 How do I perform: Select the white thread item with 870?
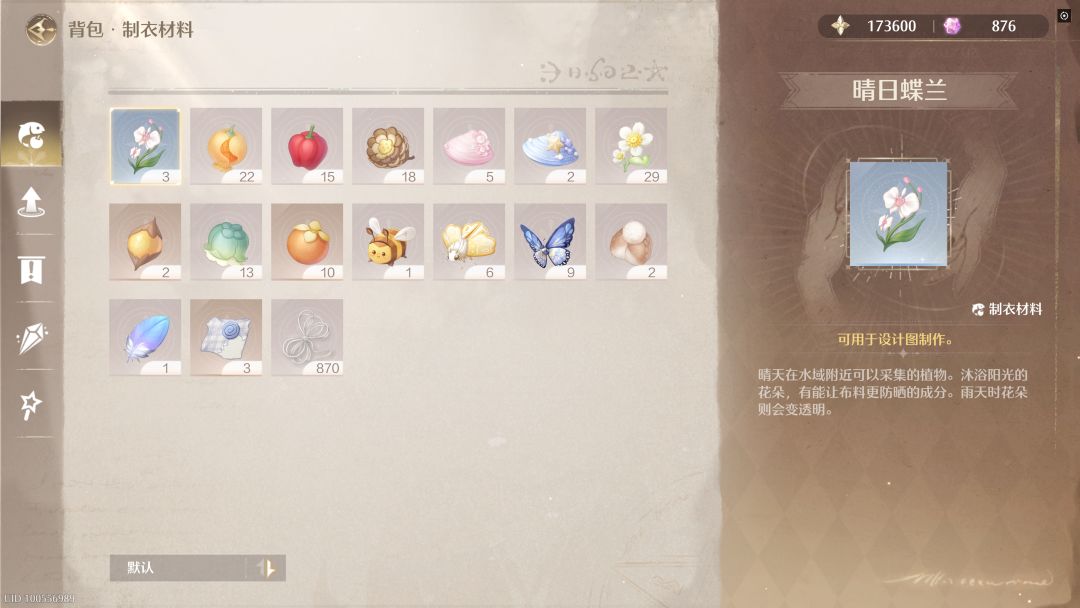pos(307,337)
